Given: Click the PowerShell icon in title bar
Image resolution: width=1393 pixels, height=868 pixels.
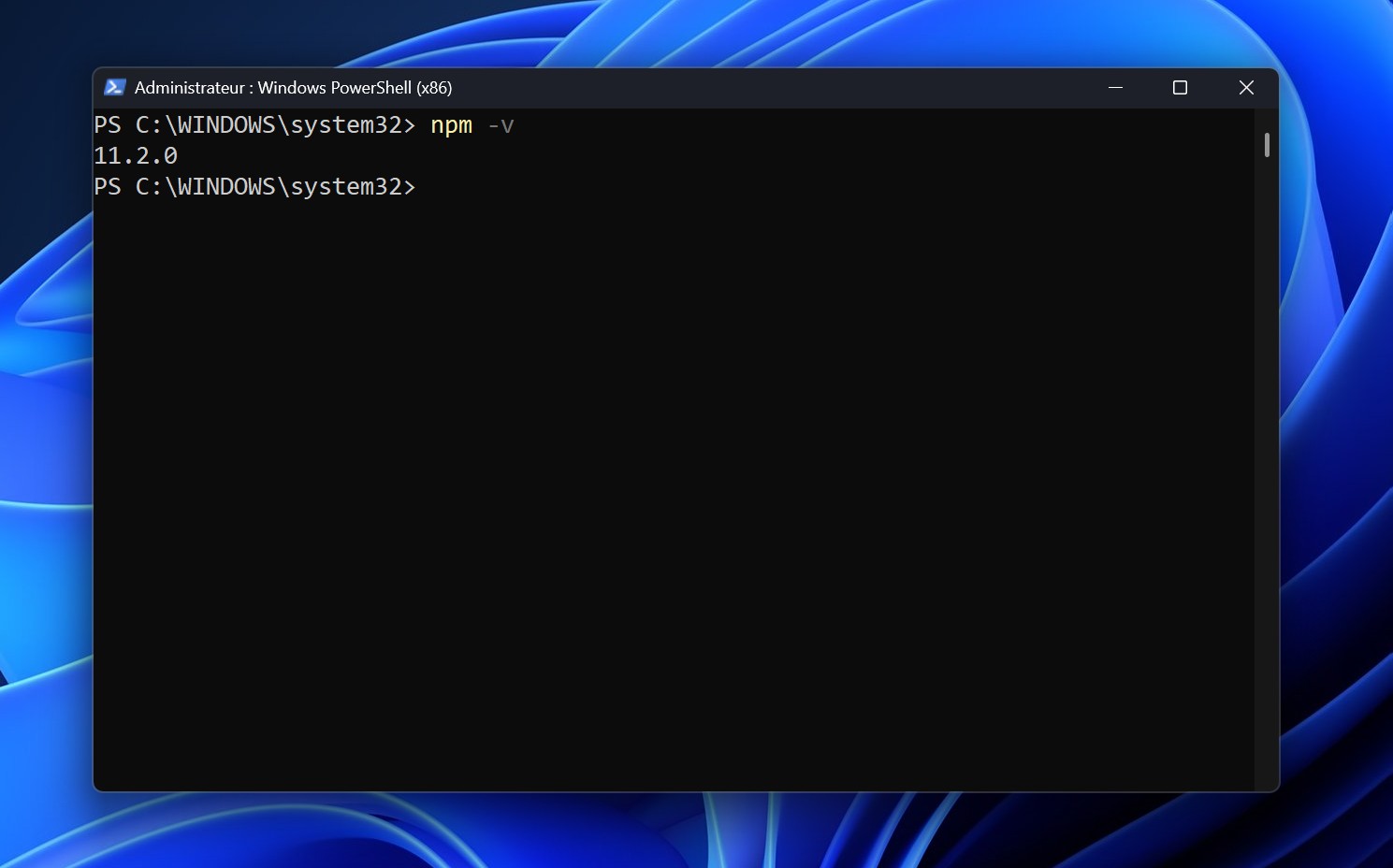Looking at the screenshot, I should pyautogui.click(x=114, y=87).
